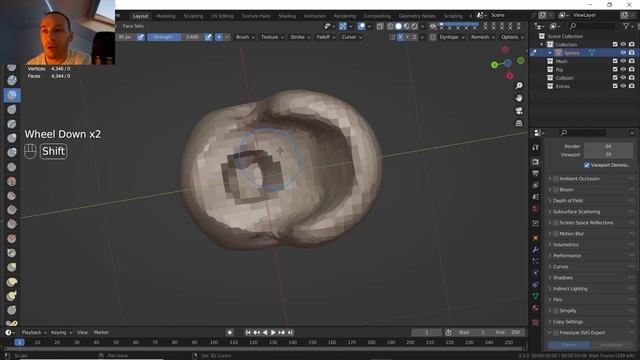Viewport: 640px width, 360px height.
Task: Open the Output properties tab icon
Action: [536, 173]
